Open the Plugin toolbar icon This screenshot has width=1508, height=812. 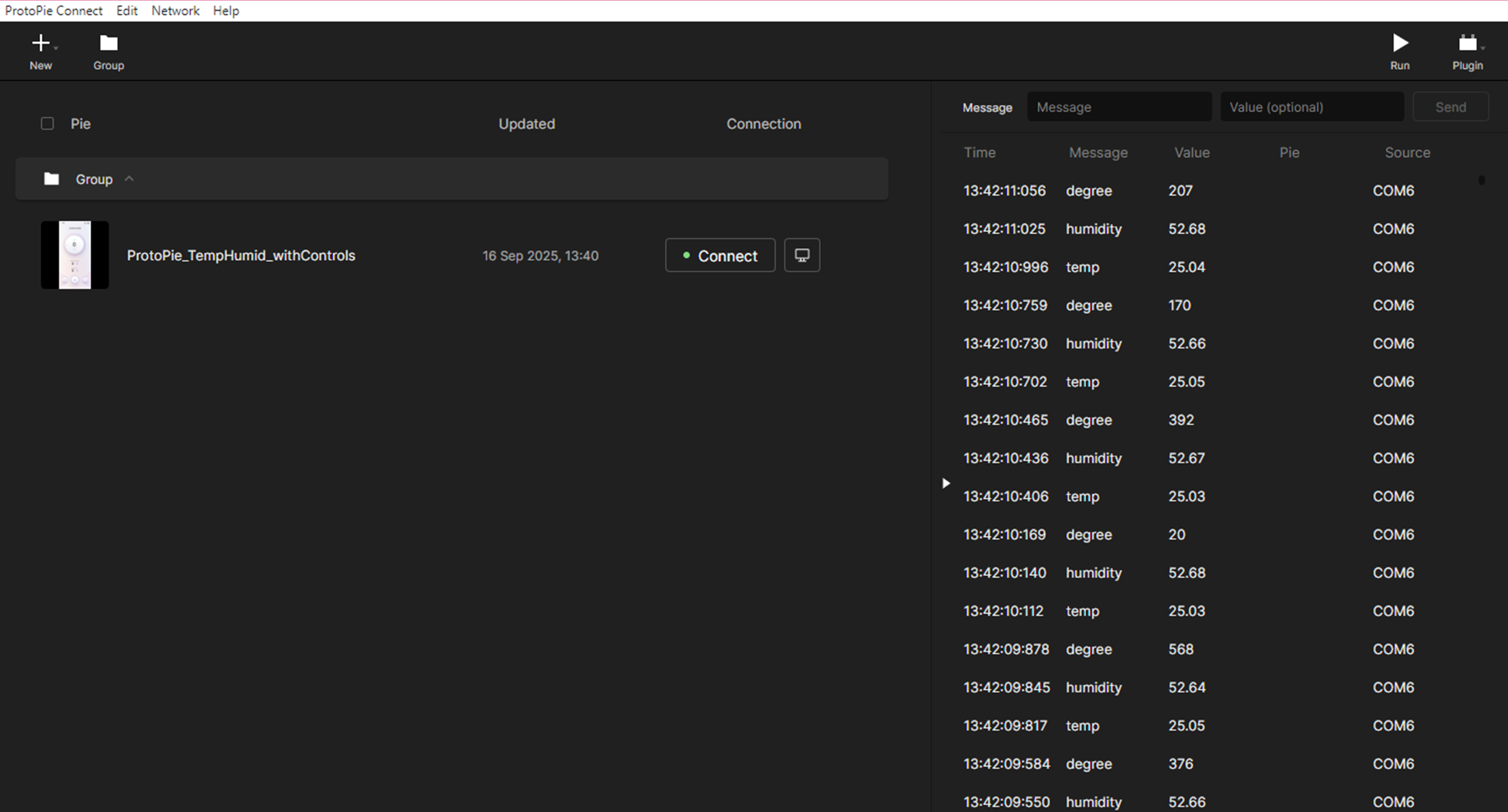click(1467, 43)
